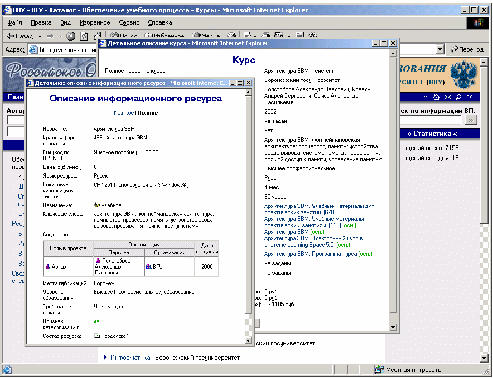
Task: Click the Refresh page icon in the toolbar
Action: coord(84,36)
